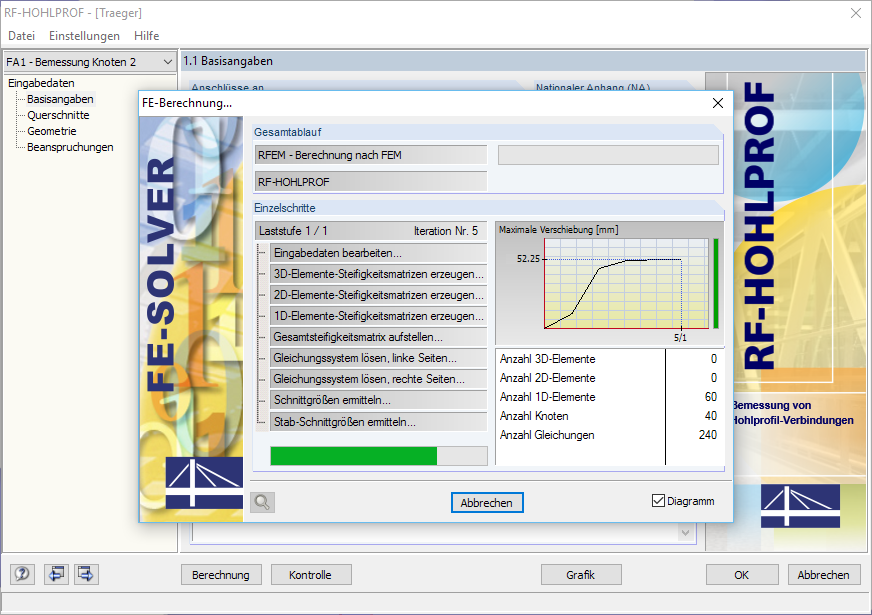Click 2D-Elemente-Steifigkeitsmatrizen erzeugen... step

tap(378, 295)
